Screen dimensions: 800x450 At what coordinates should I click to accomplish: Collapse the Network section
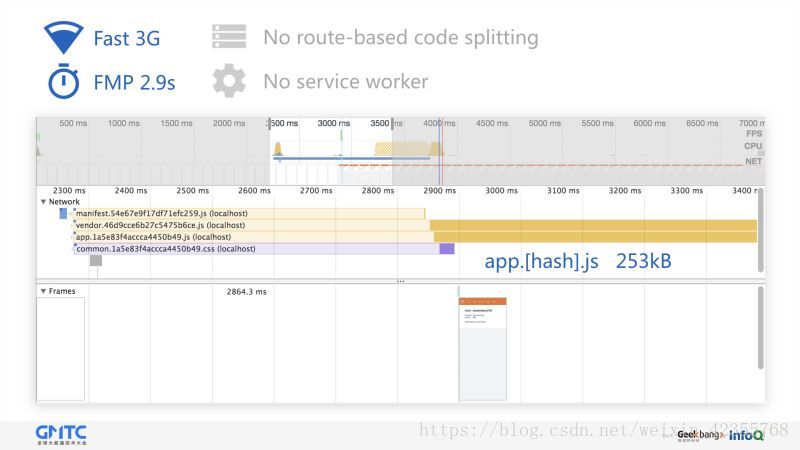coord(43,202)
